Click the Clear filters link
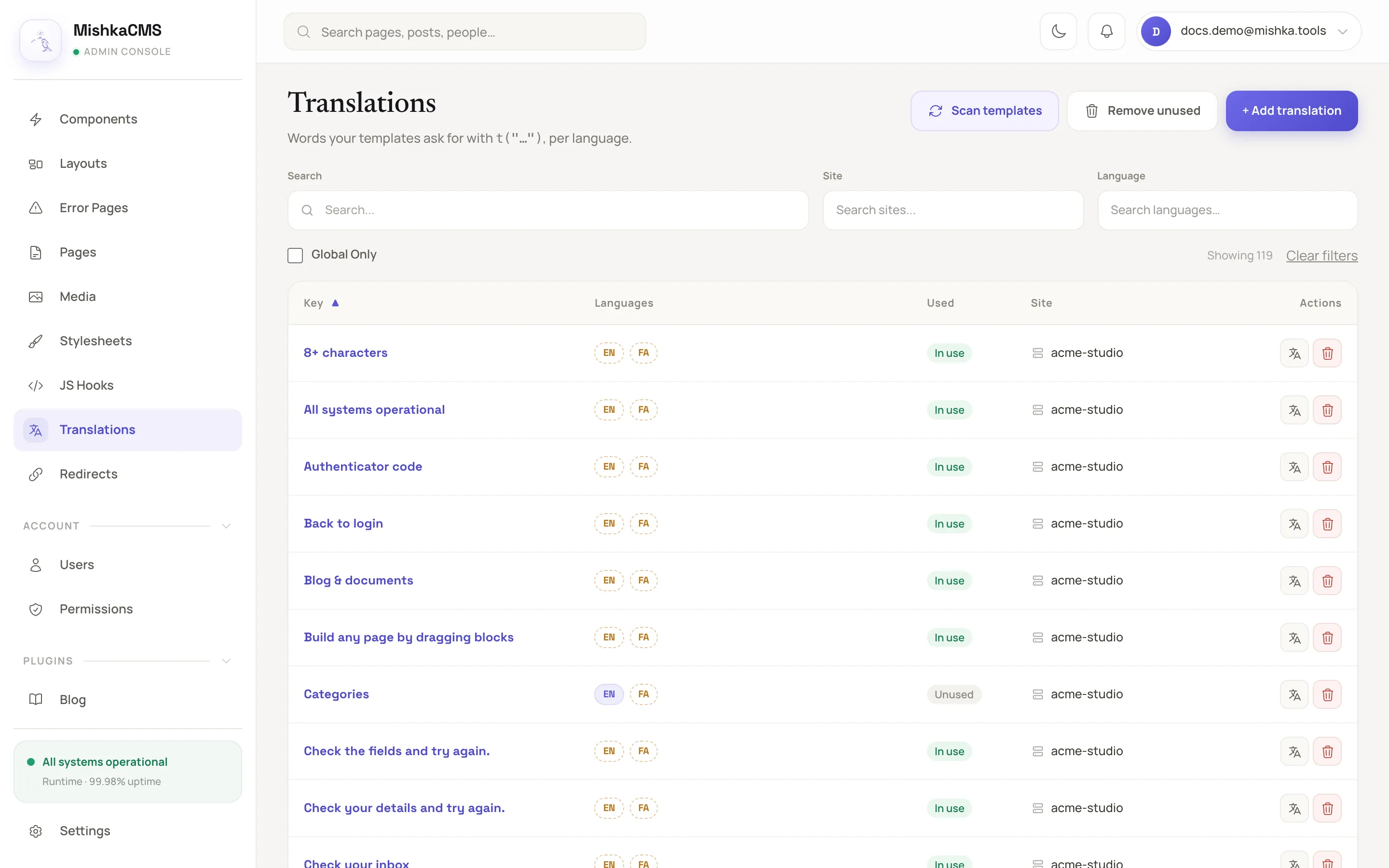Screen dimensions: 1389x868 1321,256
